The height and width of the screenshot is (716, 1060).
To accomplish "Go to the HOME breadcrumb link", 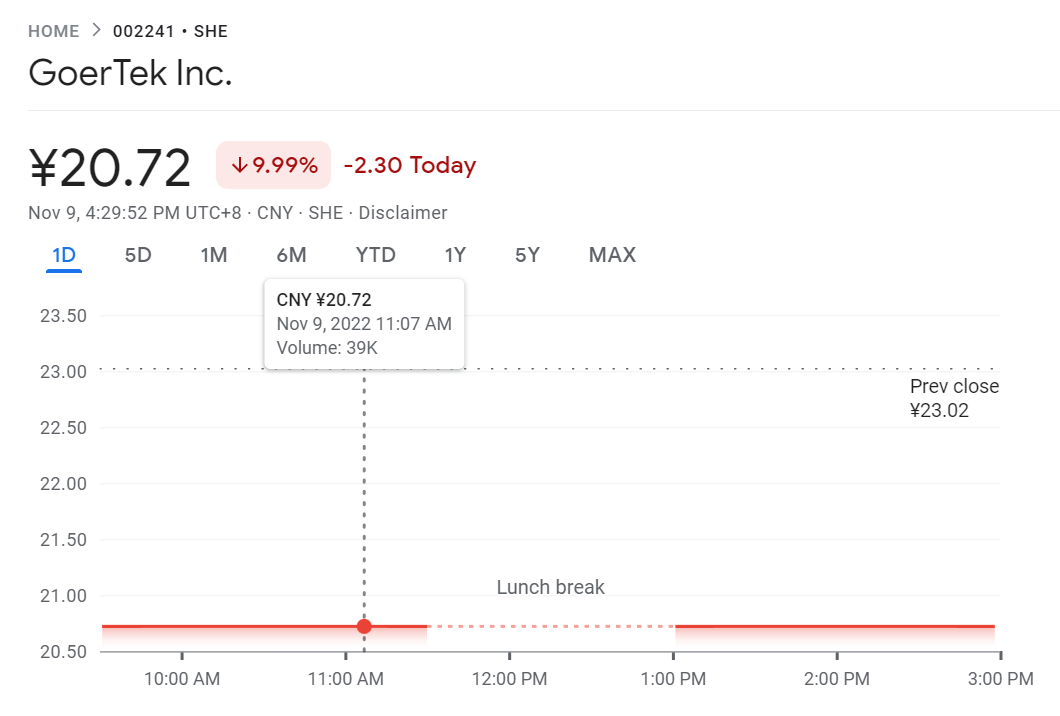I will coord(54,31).
